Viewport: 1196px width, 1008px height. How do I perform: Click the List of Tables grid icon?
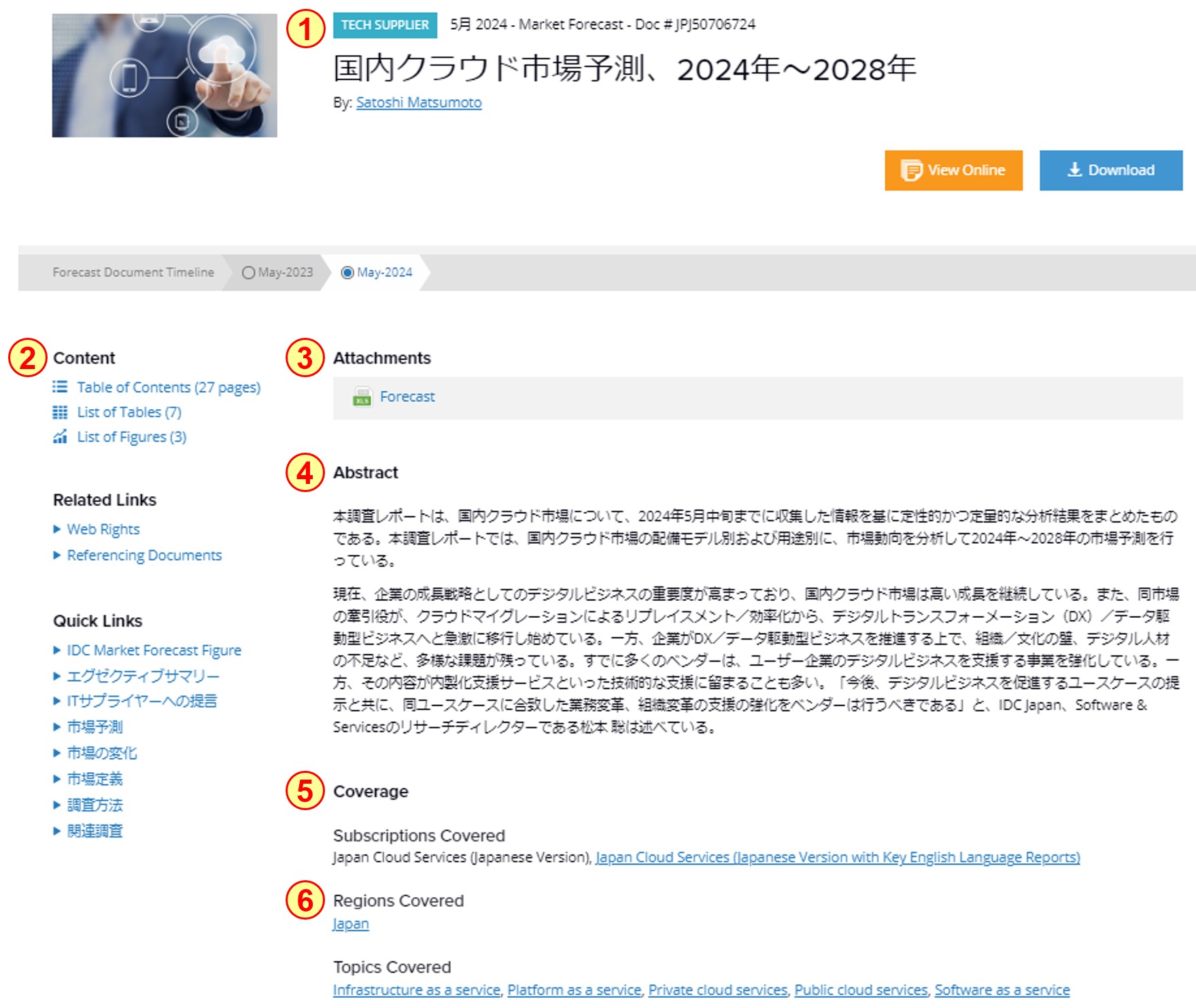[60, 412]
